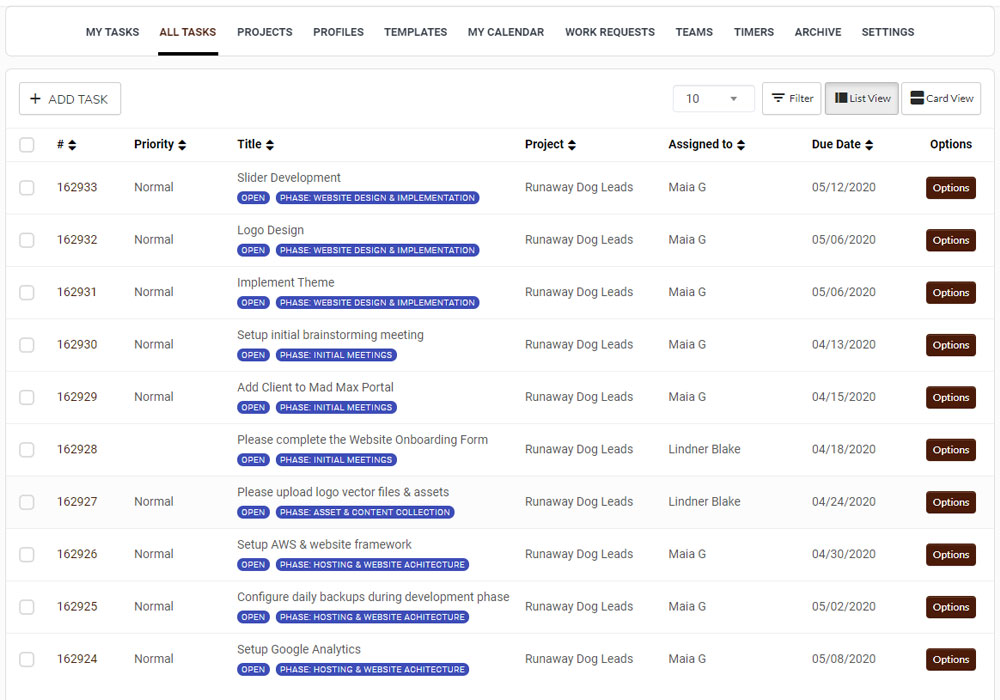Click the plus icon on Add Task
Viewport: 1000px width, 700px height.
pos(35,99)
